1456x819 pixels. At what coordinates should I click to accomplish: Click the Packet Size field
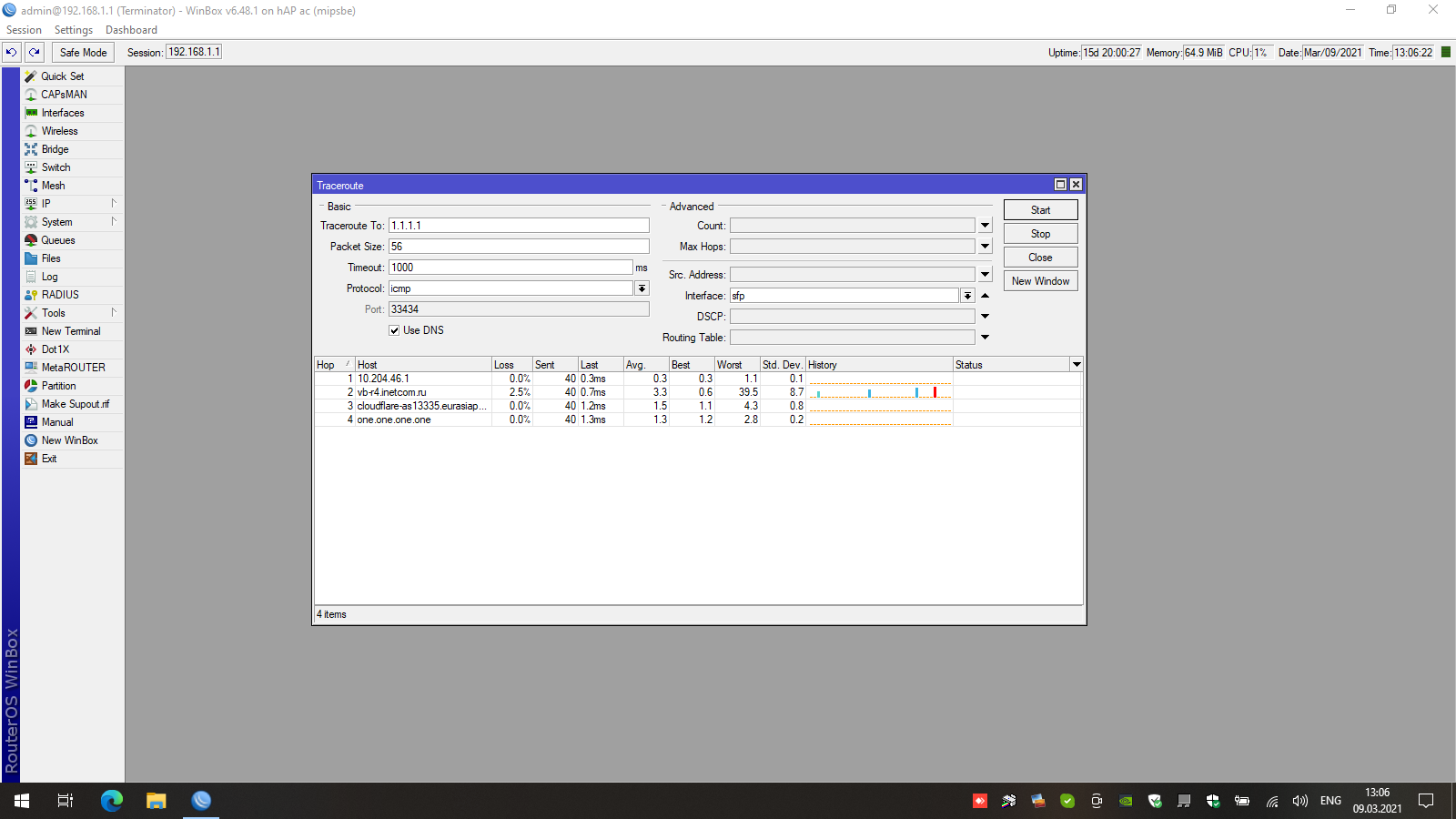point(519,247)
